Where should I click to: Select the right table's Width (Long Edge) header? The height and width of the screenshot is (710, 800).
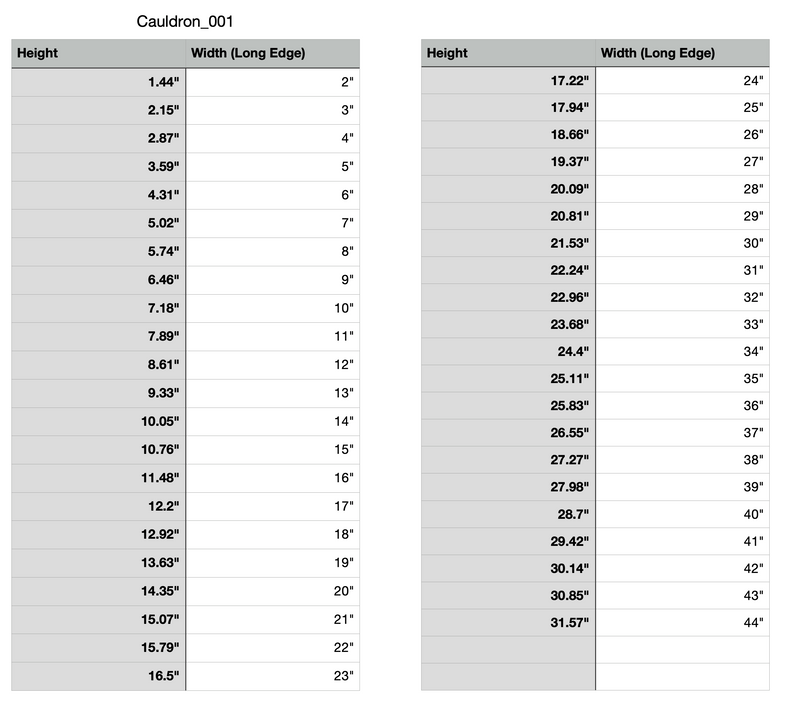[682, 53]
